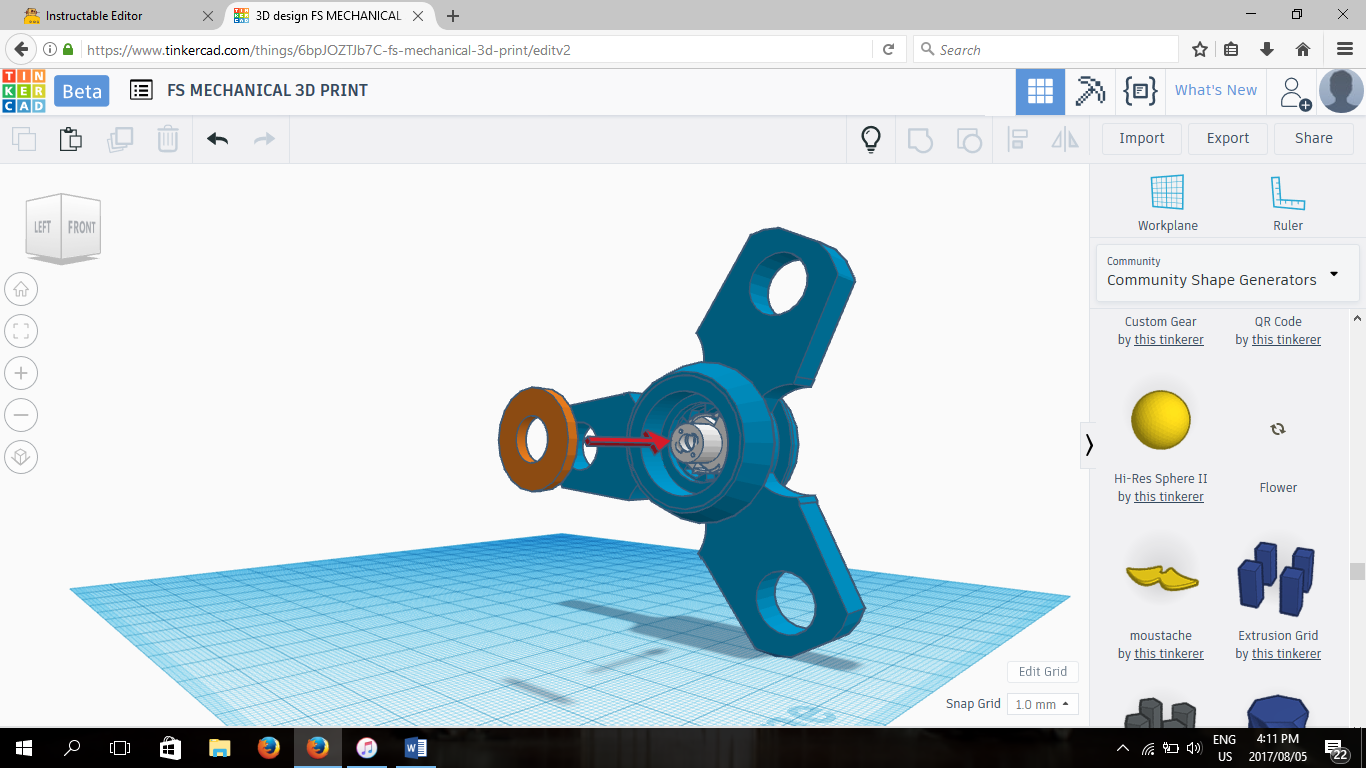The image size is (1366, 768).
Task: Click the invite collaborator person icon
Action: click(1294, 93)
